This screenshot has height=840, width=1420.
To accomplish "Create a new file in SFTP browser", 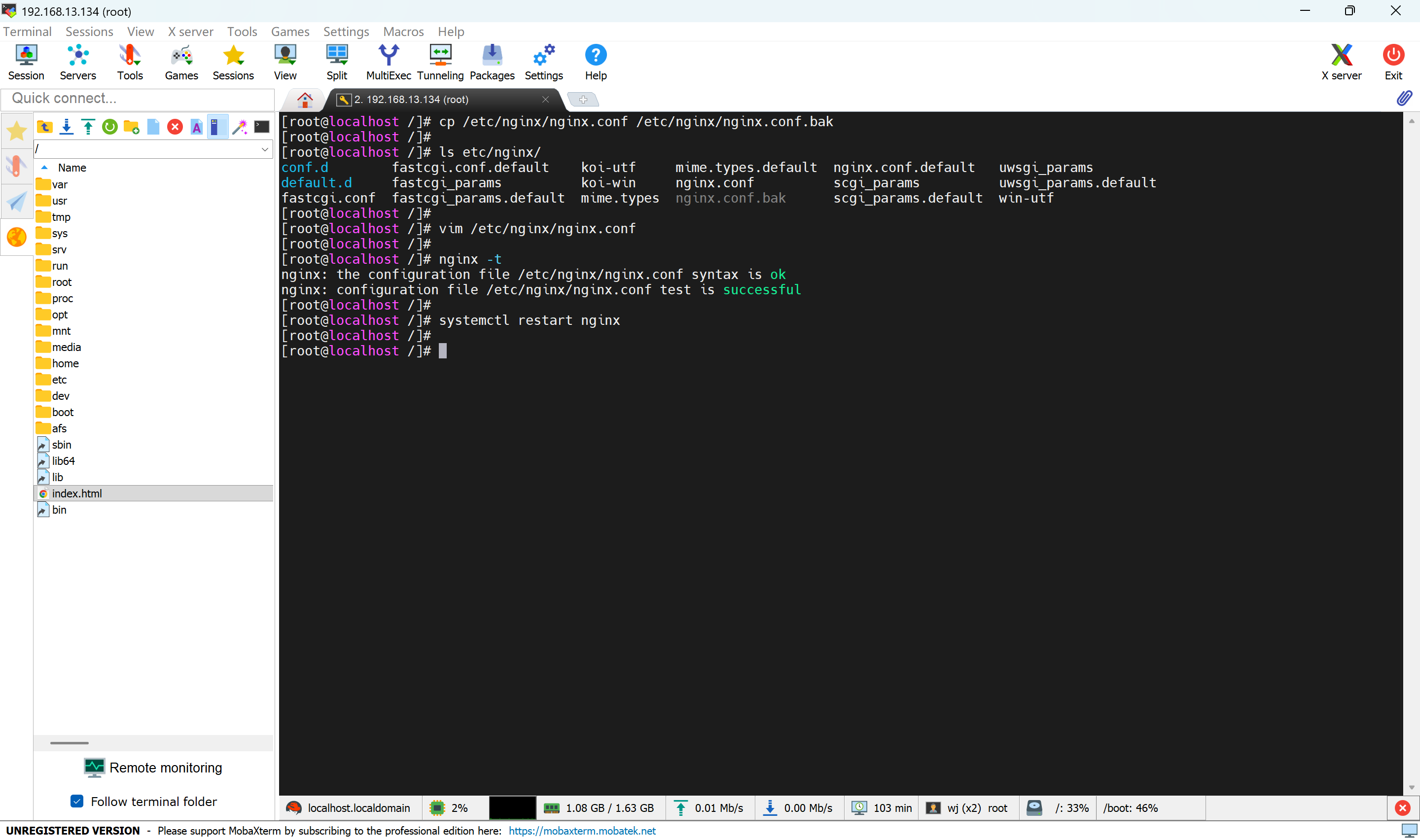I will [x=153, y=127].
